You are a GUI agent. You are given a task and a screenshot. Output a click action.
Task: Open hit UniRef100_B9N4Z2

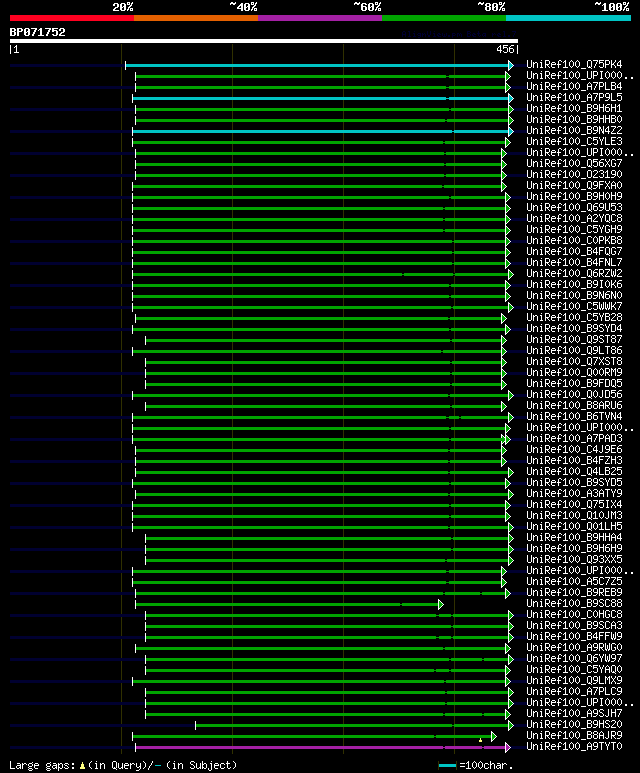click(574, 131)
